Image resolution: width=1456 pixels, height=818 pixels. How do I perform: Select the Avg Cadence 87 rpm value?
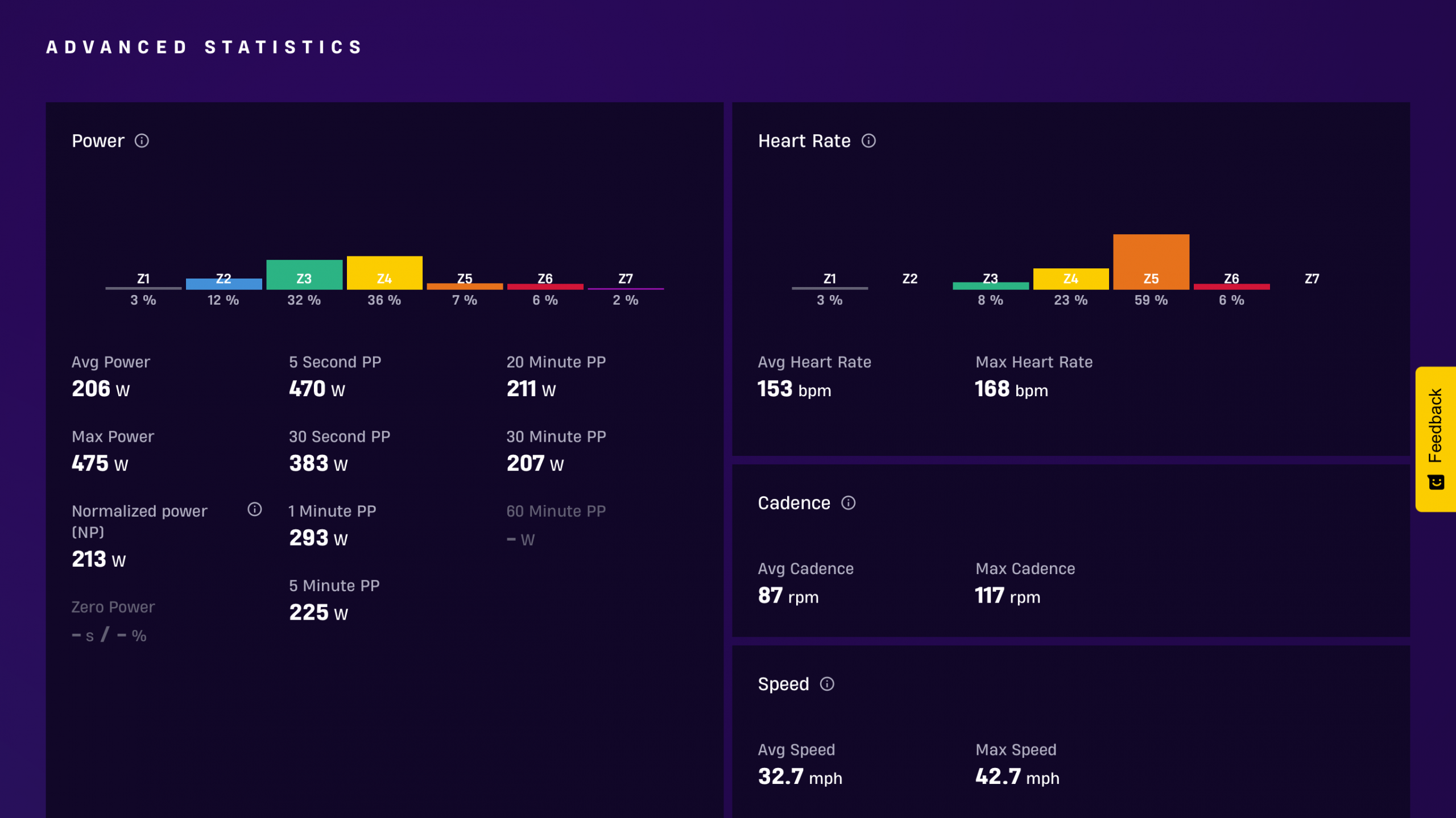pos(788,596)
